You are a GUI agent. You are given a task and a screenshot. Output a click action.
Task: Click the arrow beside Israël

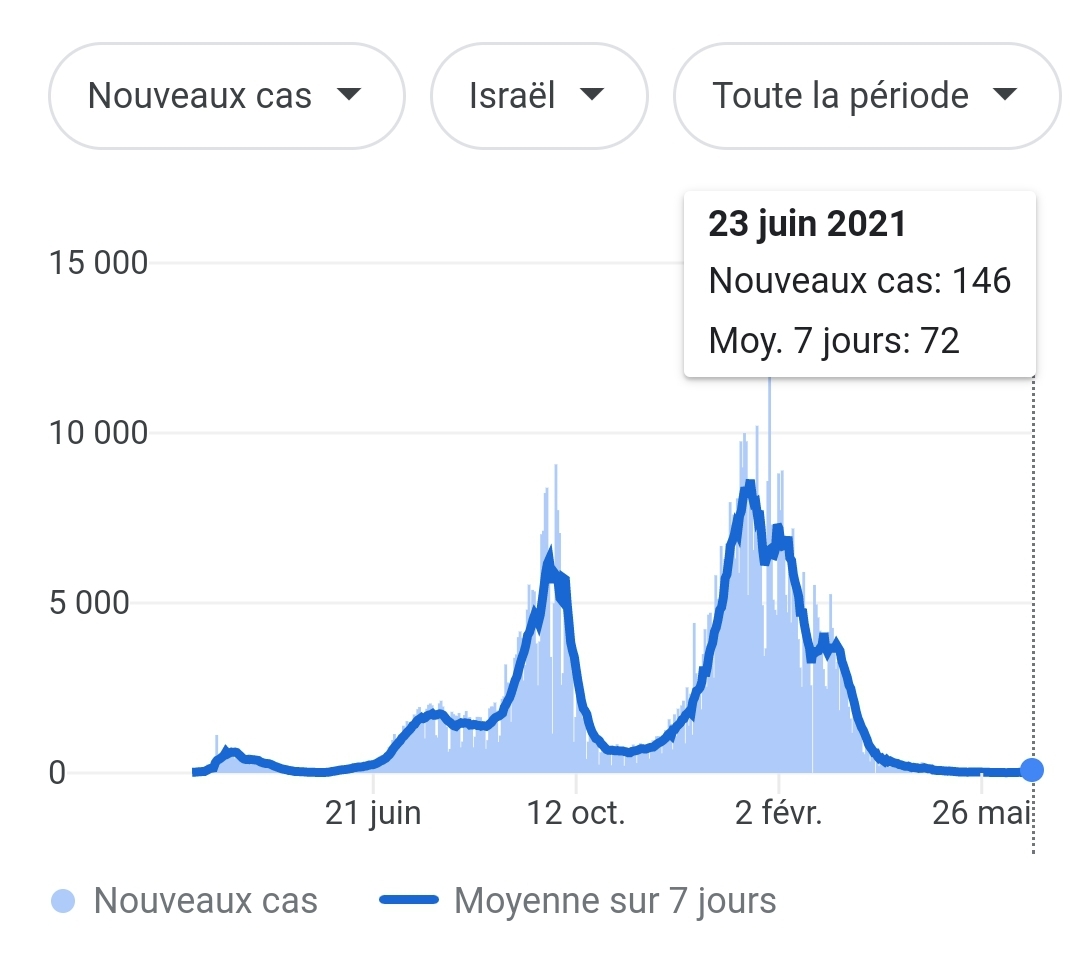click(x=592, y=95)
